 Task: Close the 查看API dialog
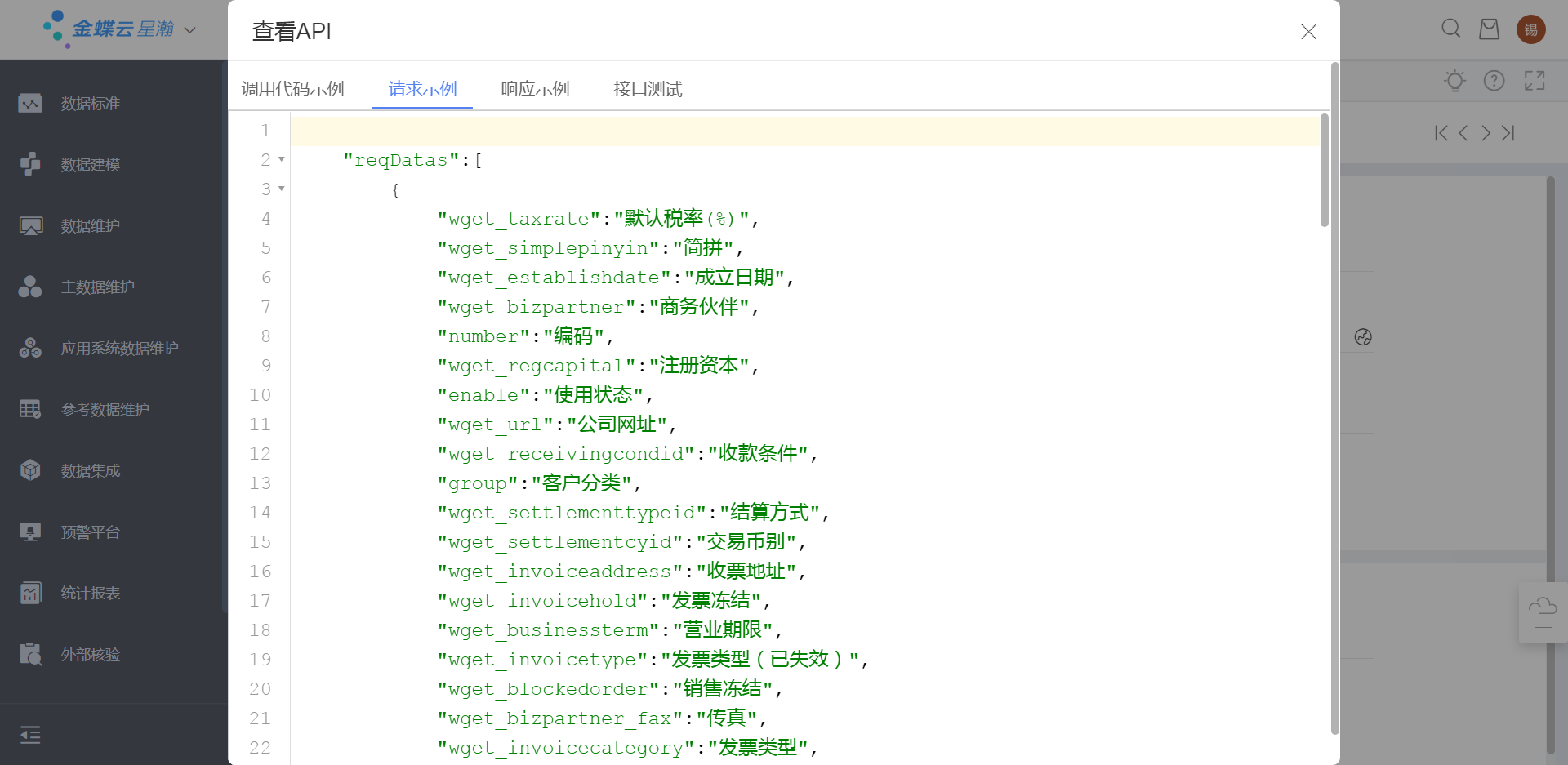tap(1308, 32)
